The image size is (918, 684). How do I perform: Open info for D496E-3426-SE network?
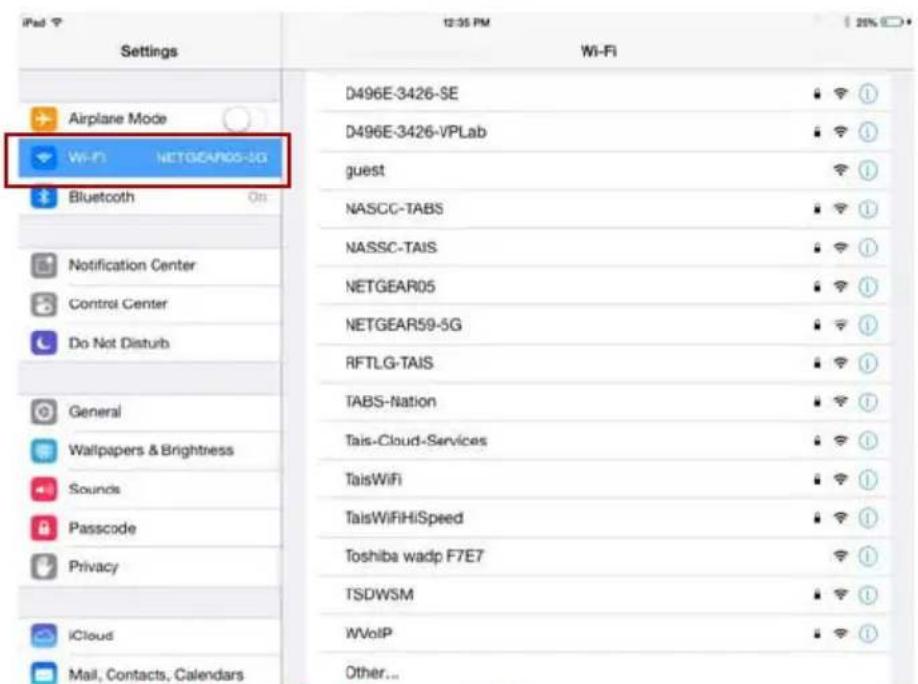point(868,94)
